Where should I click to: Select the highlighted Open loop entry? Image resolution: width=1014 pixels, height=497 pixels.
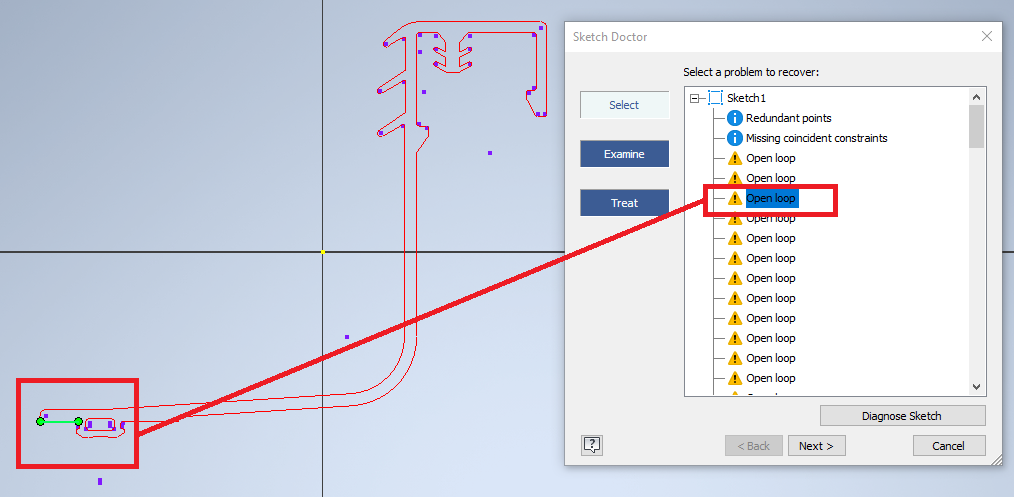(771, 198)
